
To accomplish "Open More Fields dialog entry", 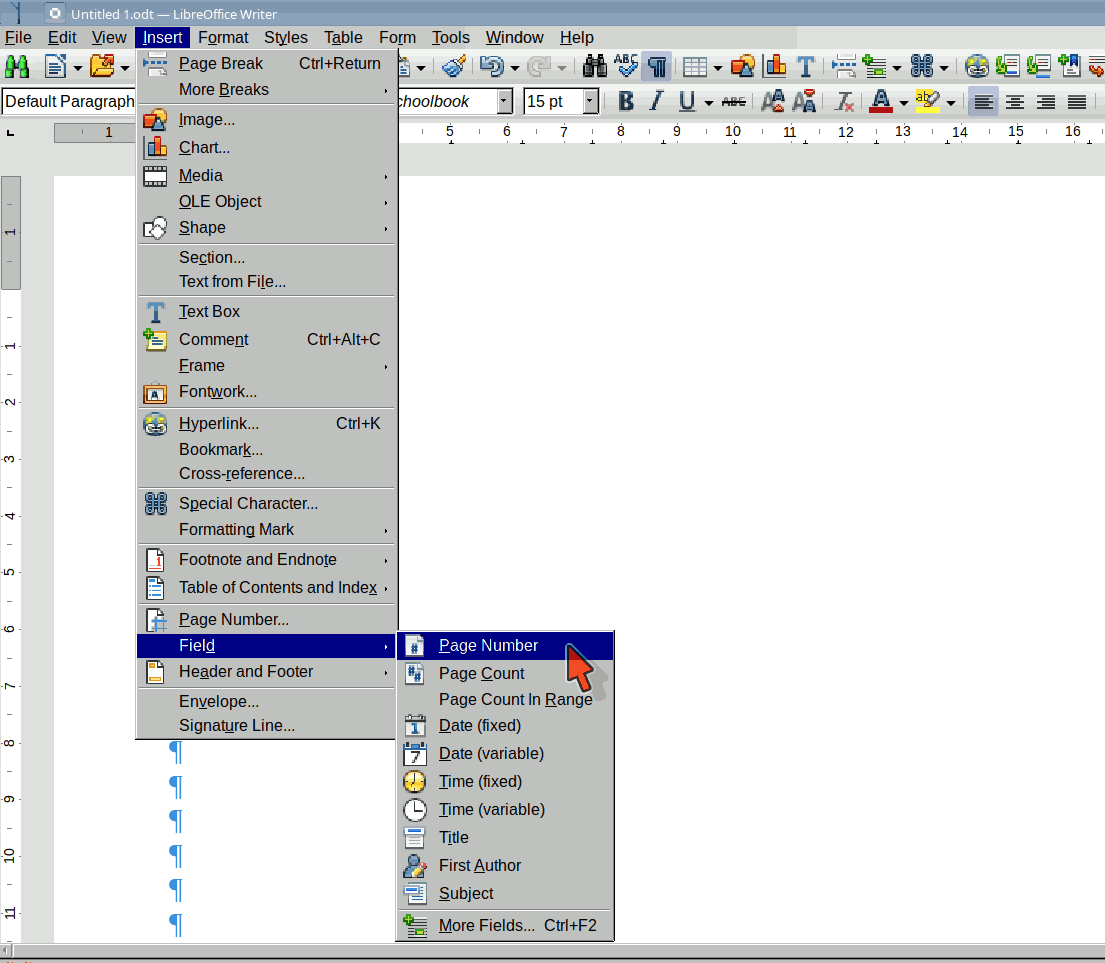I will pos(486,925).
